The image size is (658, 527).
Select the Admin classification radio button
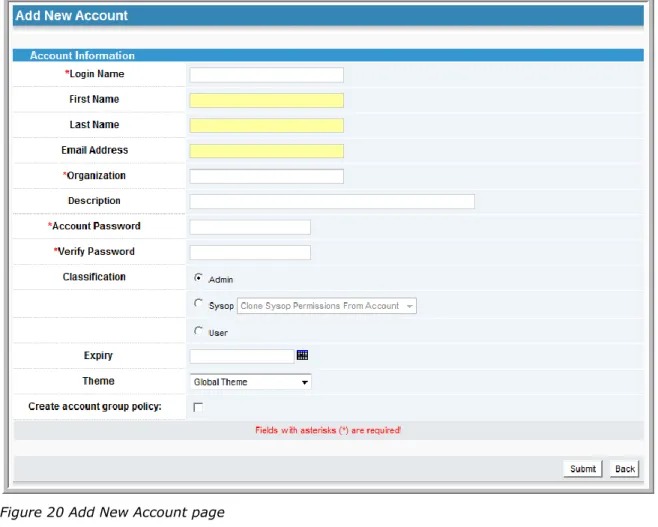tap(198, 278)
